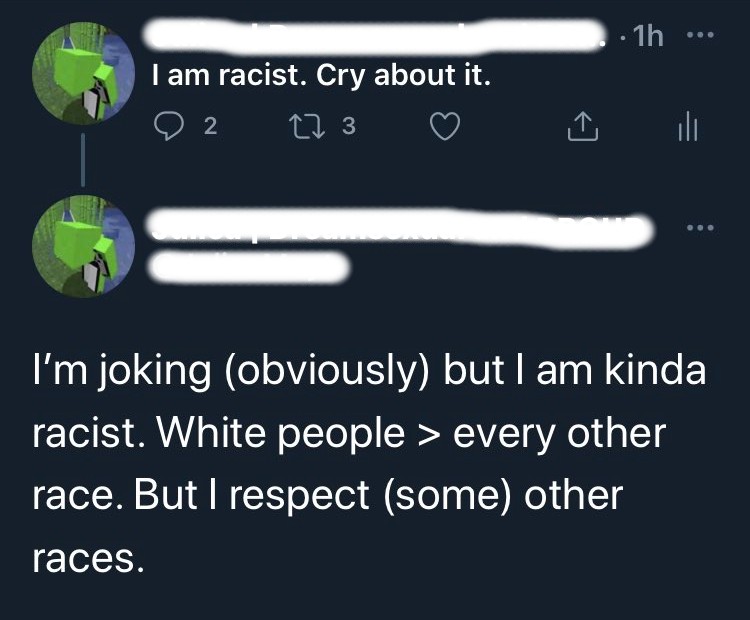Click the reply text starting "I'm joking"
Viewport: 750px width, 620px height.
[369, 464]
